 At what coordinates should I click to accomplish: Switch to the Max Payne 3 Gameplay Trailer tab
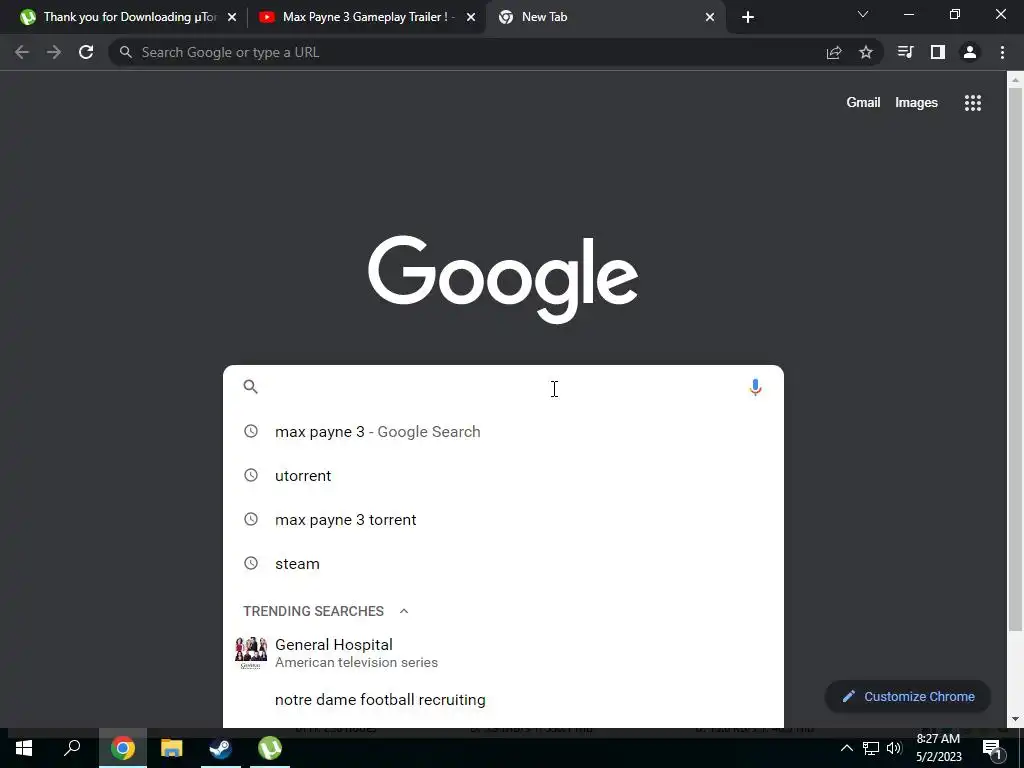coord(368,17)
